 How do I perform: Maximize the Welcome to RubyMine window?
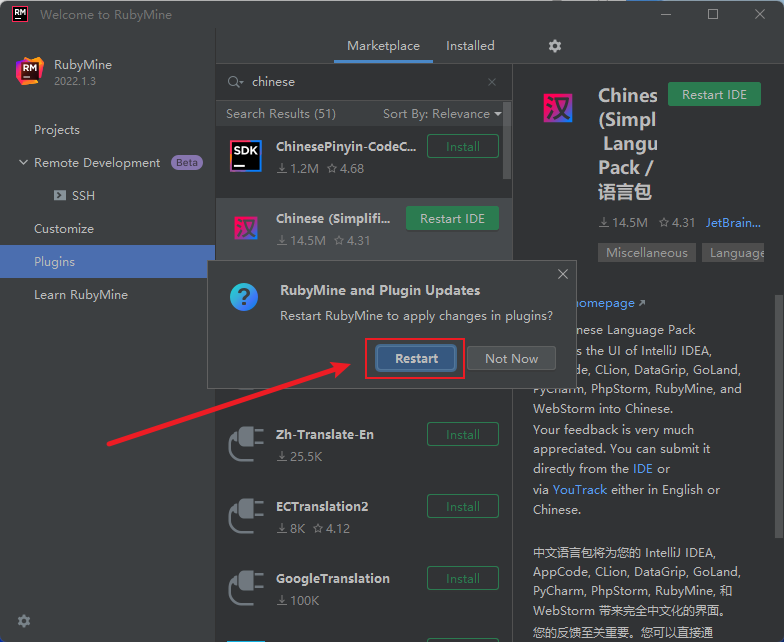(x=713, y=14)
